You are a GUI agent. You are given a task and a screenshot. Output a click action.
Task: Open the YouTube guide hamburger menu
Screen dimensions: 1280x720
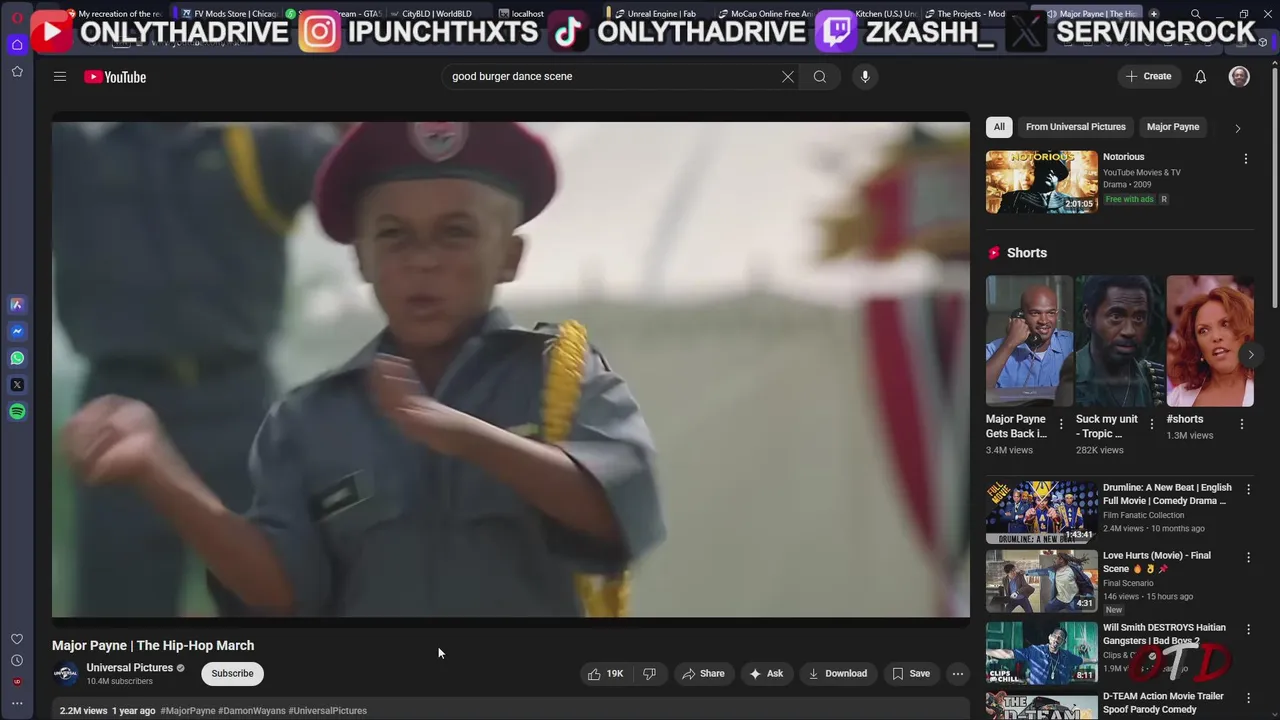[60, 77]
